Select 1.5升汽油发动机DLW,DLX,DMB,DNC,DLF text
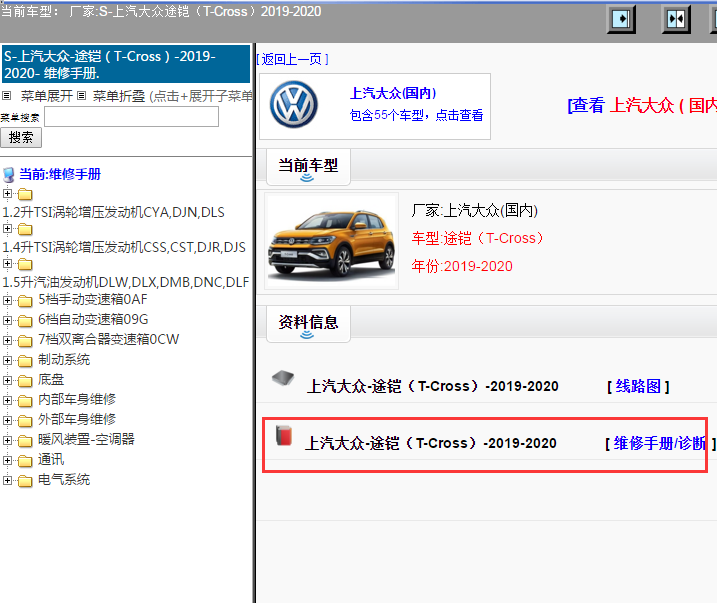 point(126,283)
